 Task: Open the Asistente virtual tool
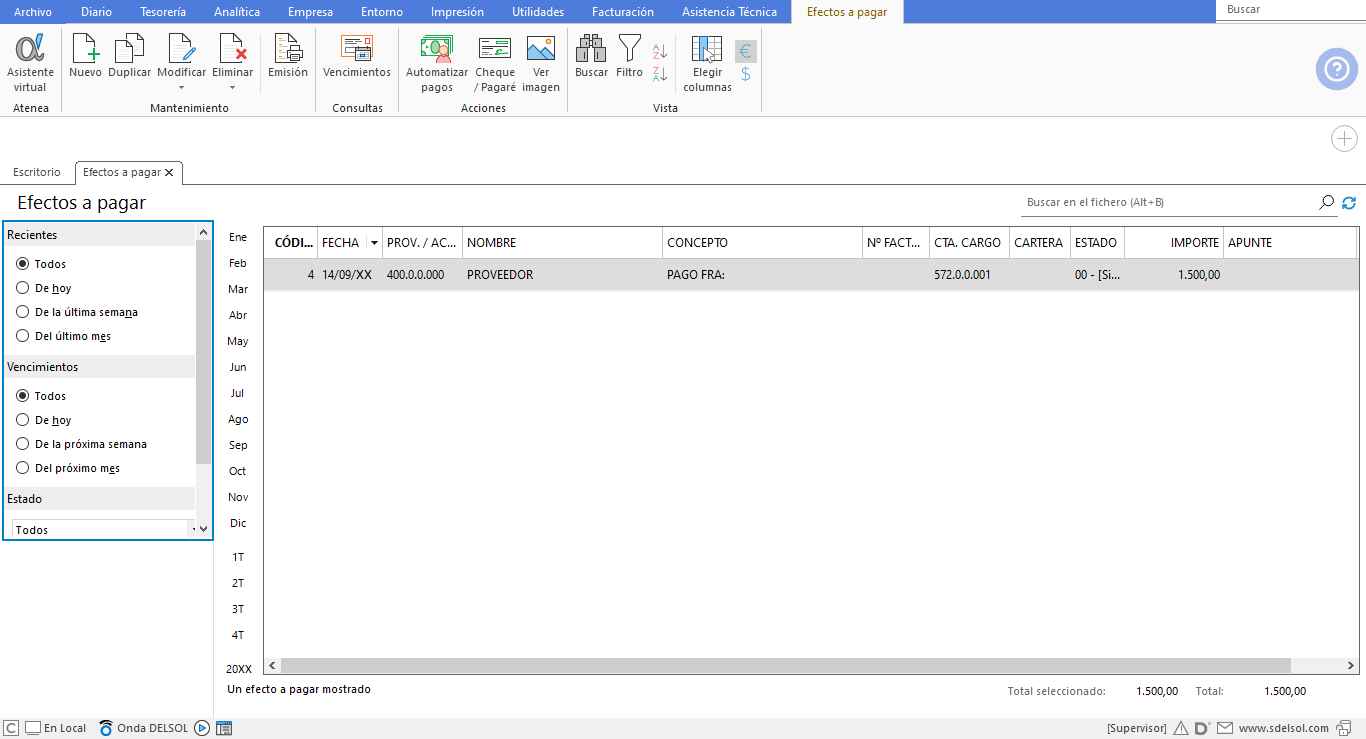point(30,63)
